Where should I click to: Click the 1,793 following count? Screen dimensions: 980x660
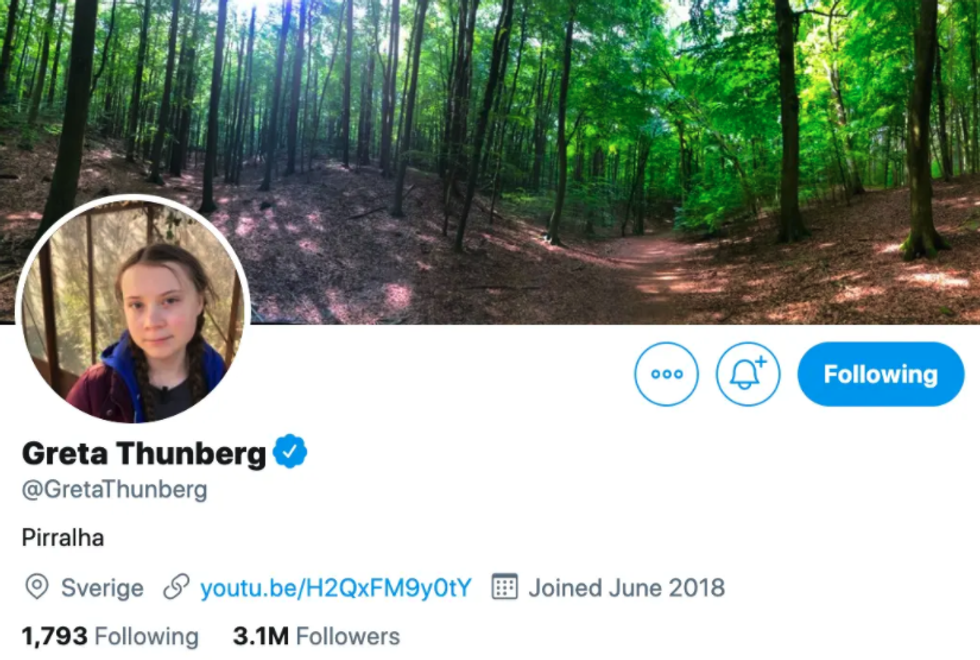[54, 636]
